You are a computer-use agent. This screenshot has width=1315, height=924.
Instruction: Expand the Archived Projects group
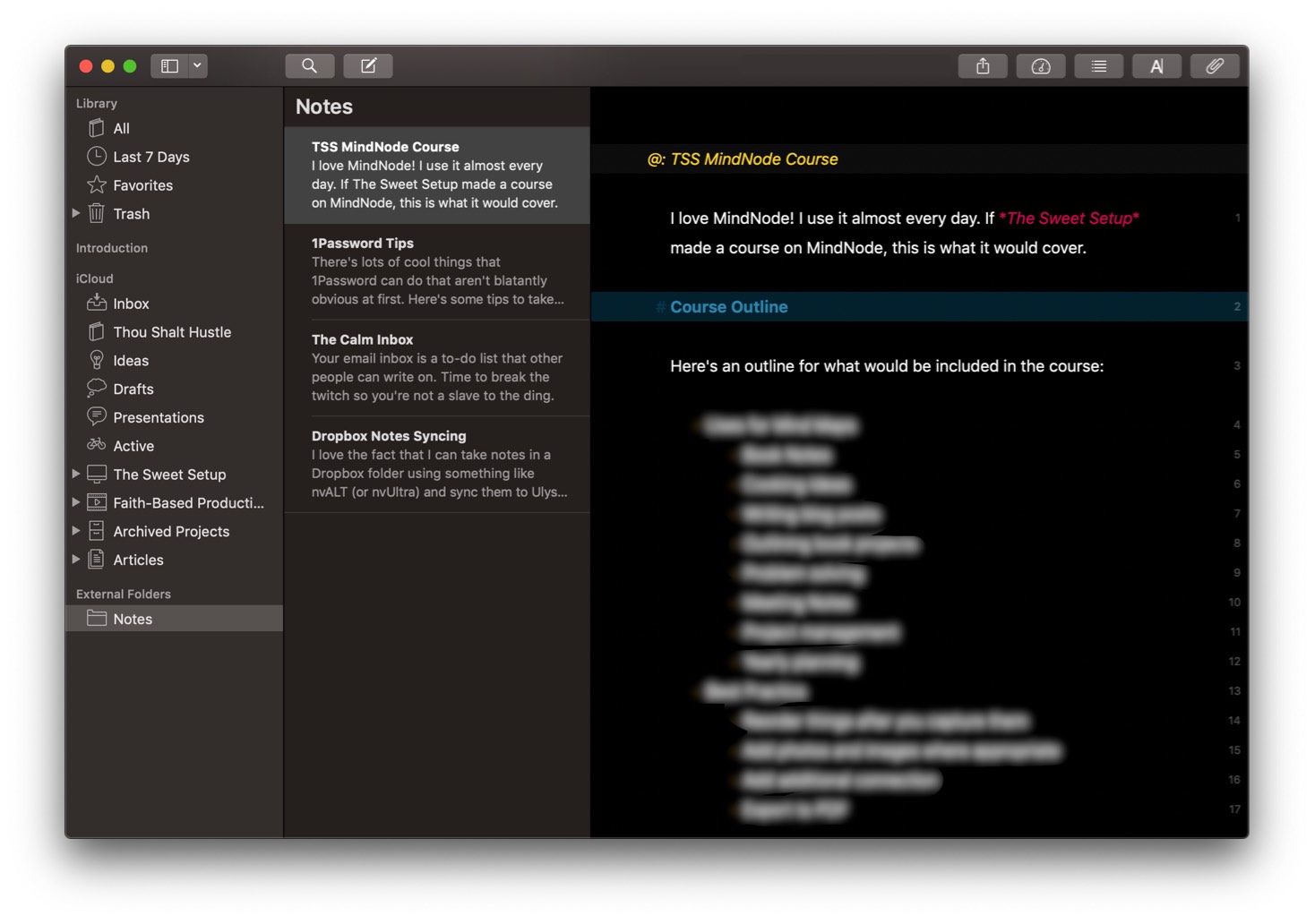76,531
